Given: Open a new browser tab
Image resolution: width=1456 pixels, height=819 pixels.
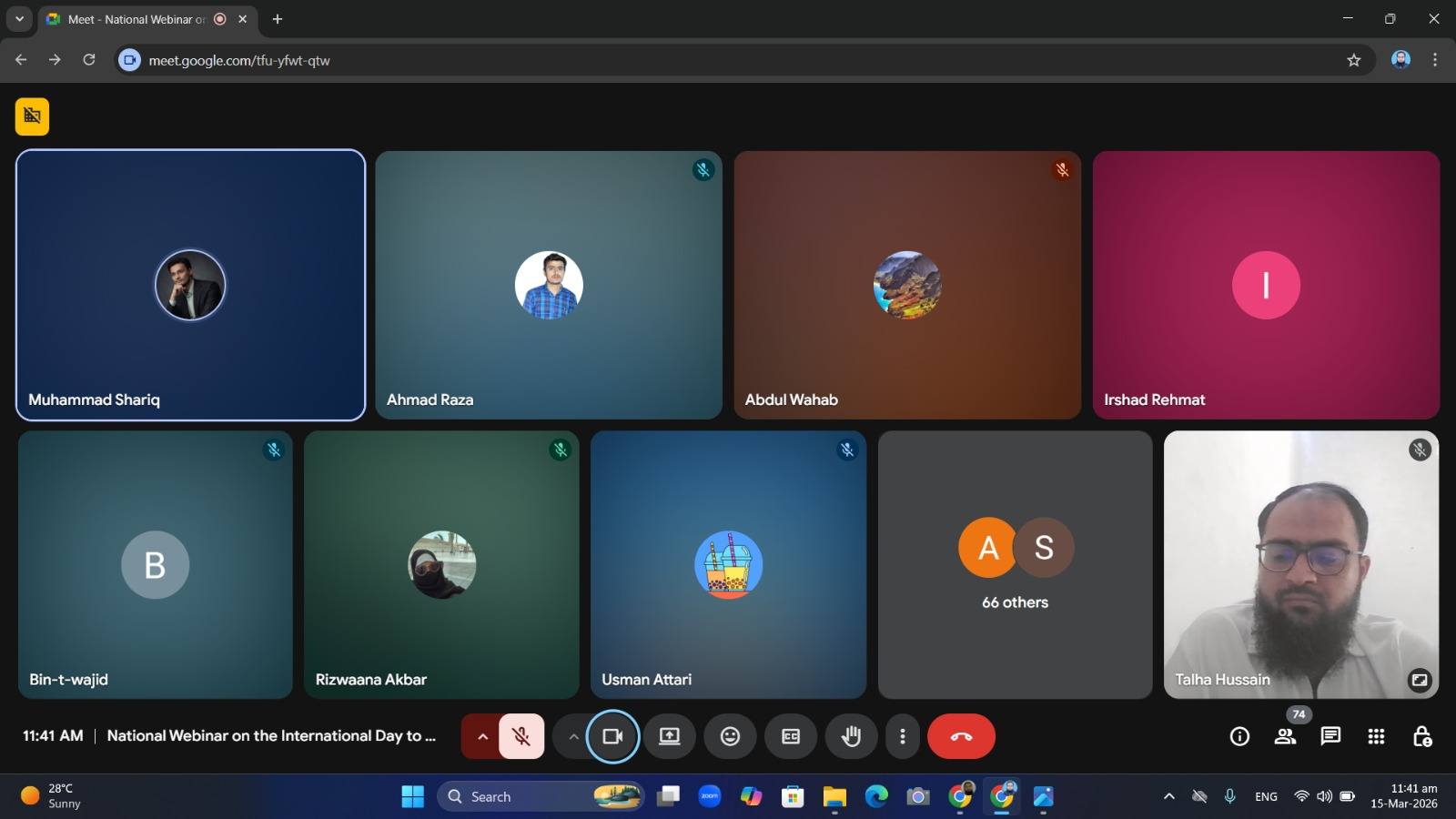Looking at the screenshot, I should (x=278, y=19).
